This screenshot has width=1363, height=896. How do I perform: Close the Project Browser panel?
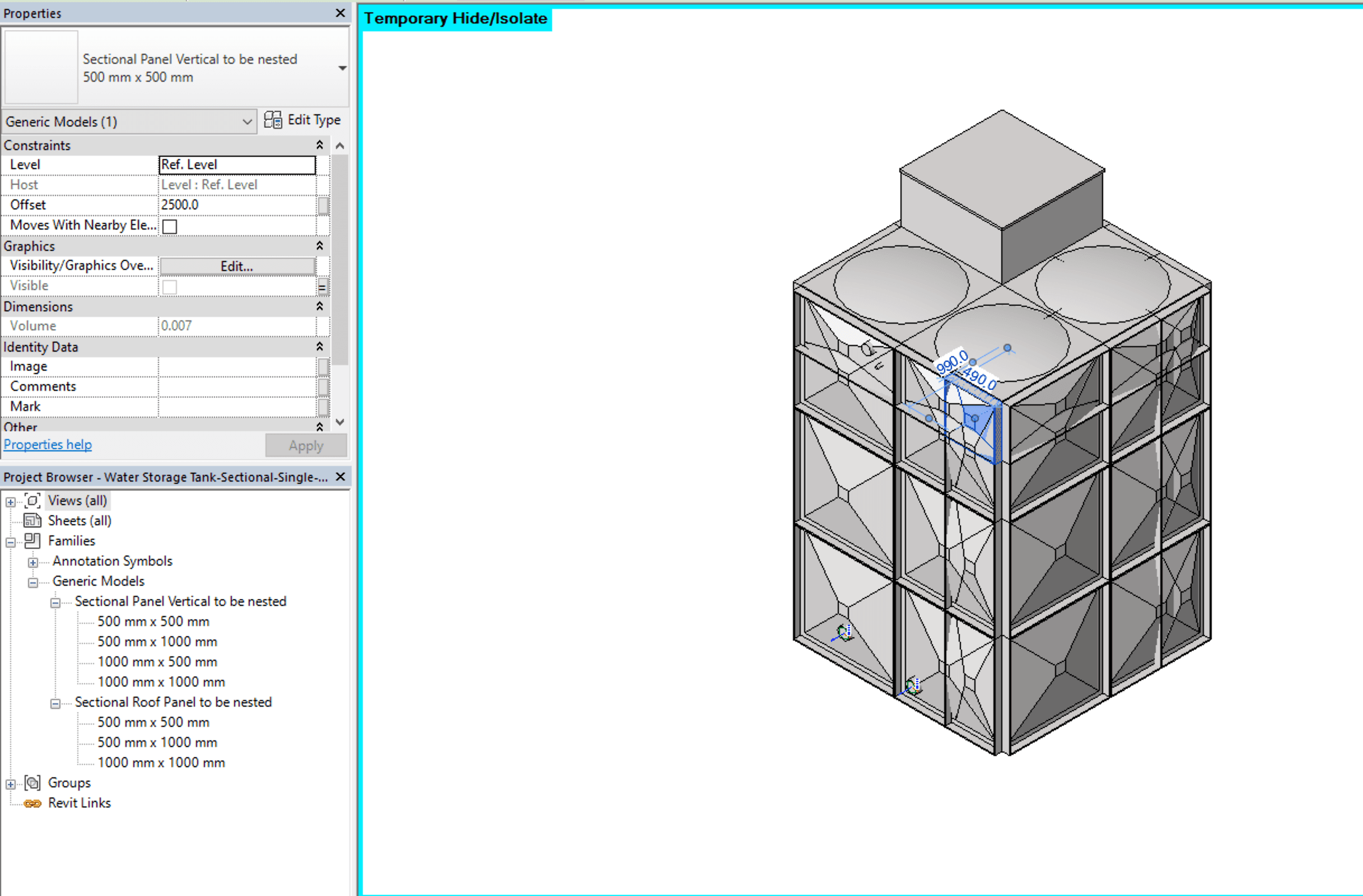point(340,477)
